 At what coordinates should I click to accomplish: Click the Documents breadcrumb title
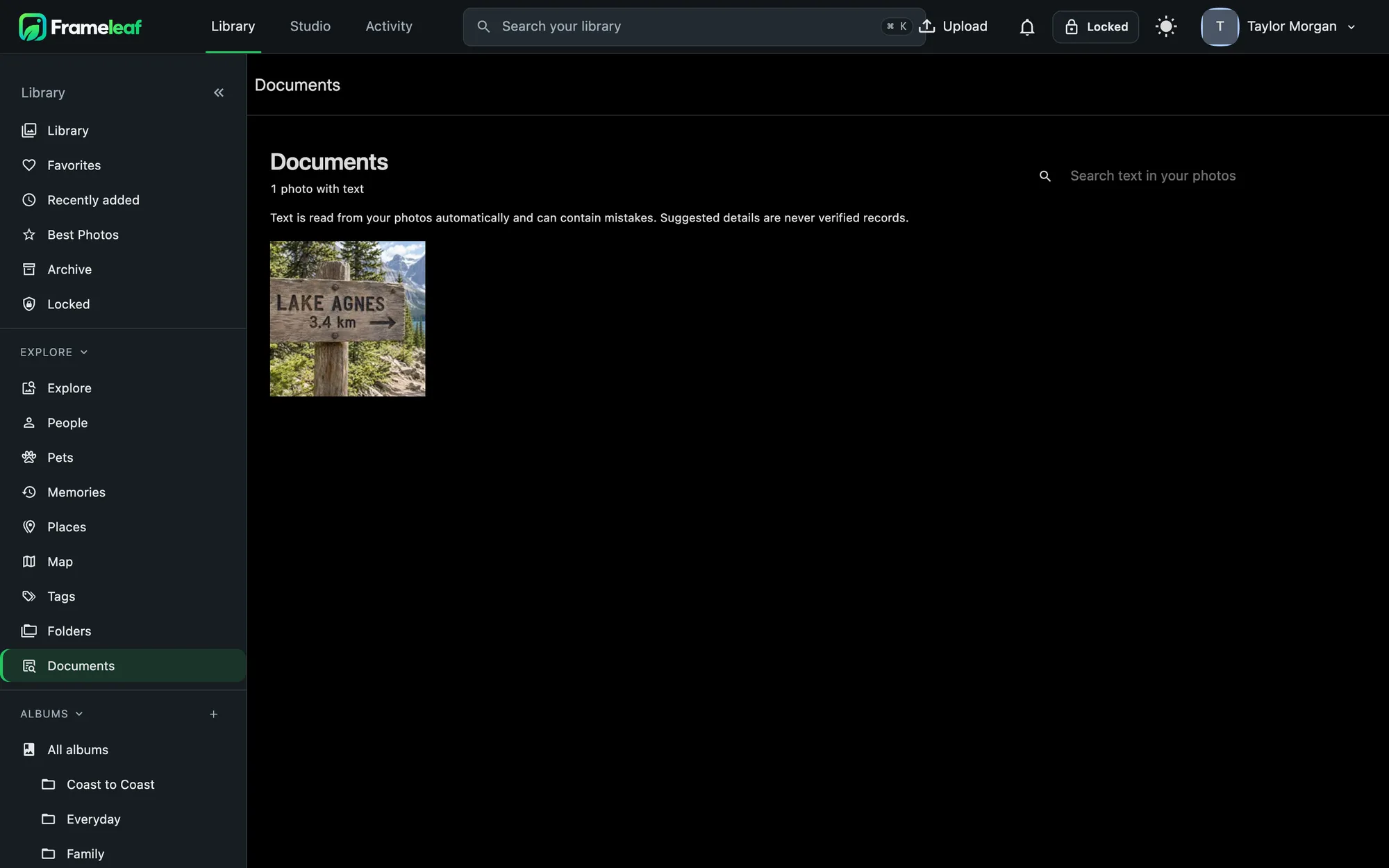pos(297,85)
